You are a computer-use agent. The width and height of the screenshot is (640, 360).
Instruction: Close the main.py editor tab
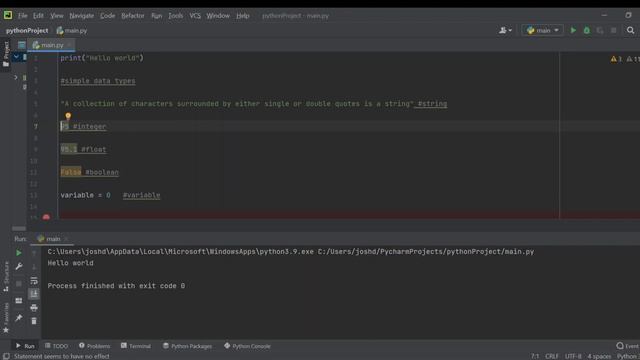click(x=70, y=45)
